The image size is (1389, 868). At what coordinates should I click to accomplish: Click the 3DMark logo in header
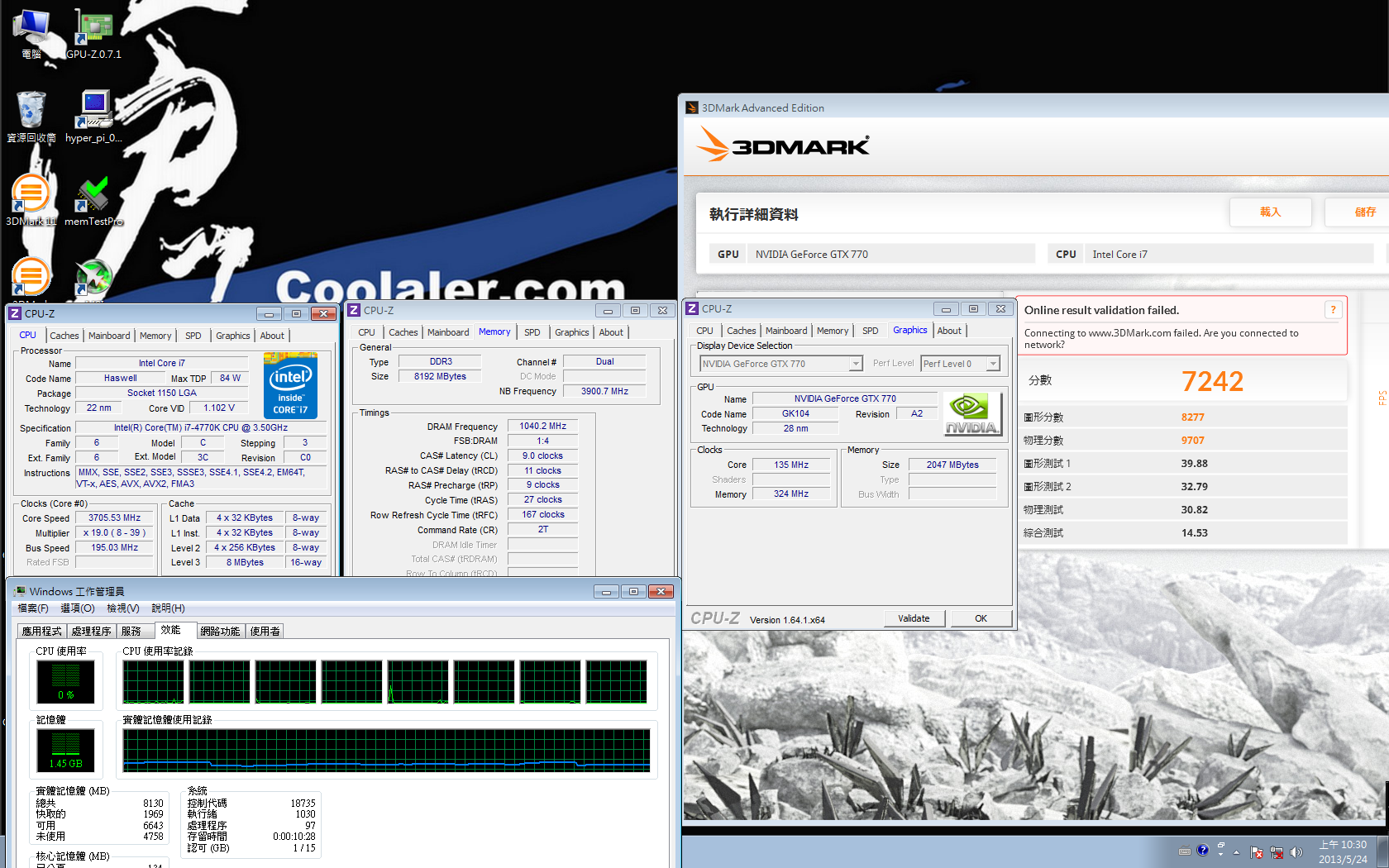pyautogui.click(x=782, y=145)
